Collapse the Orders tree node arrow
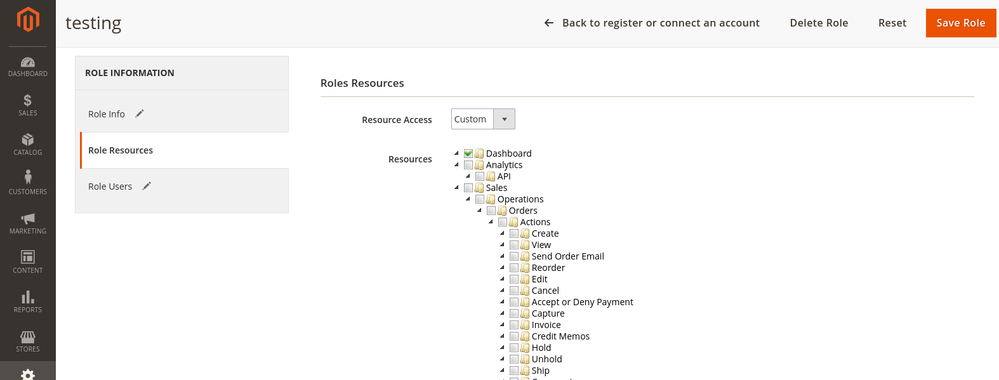 [480, 210]
